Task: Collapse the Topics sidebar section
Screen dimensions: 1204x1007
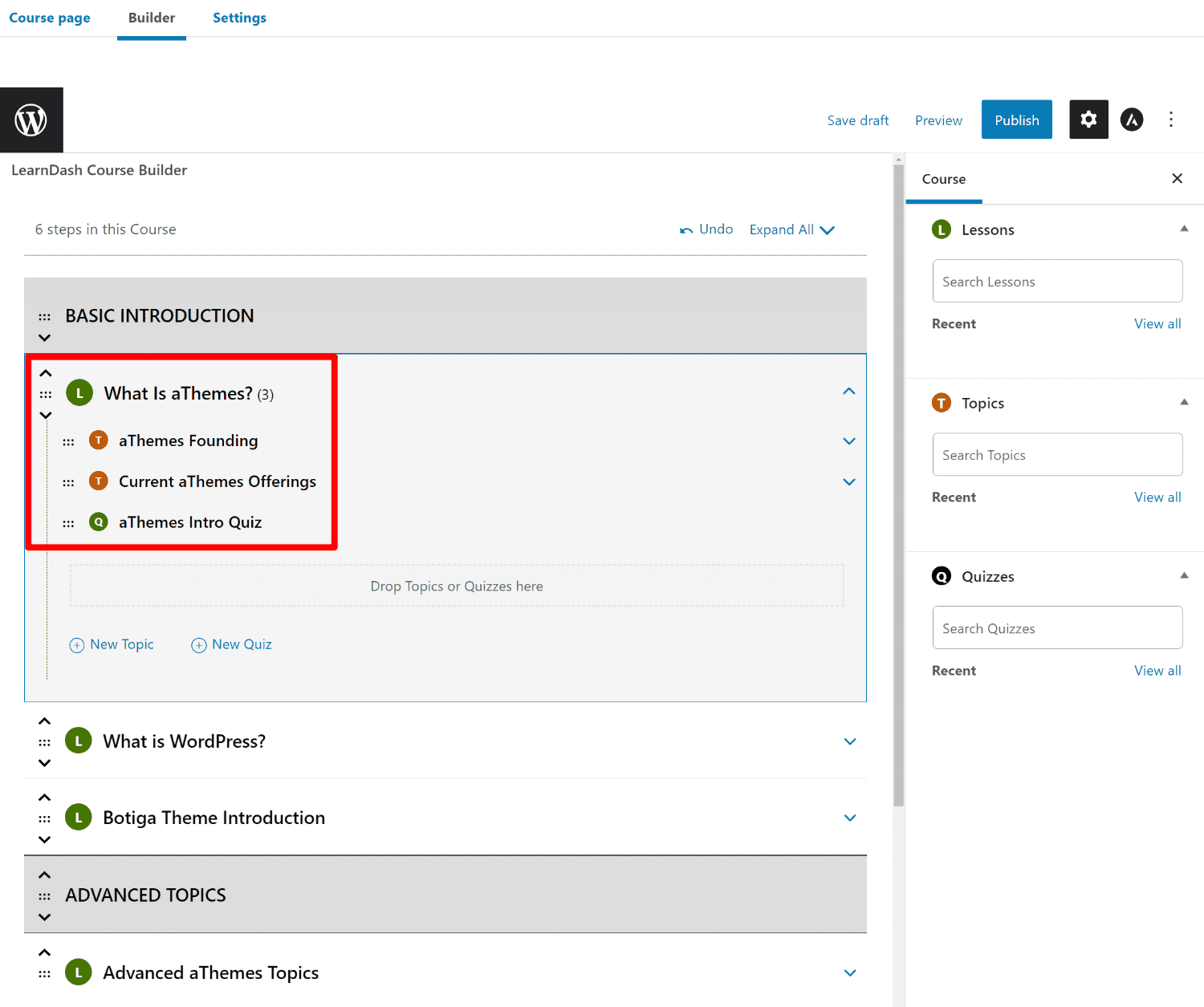Action: coord(1184,402)
